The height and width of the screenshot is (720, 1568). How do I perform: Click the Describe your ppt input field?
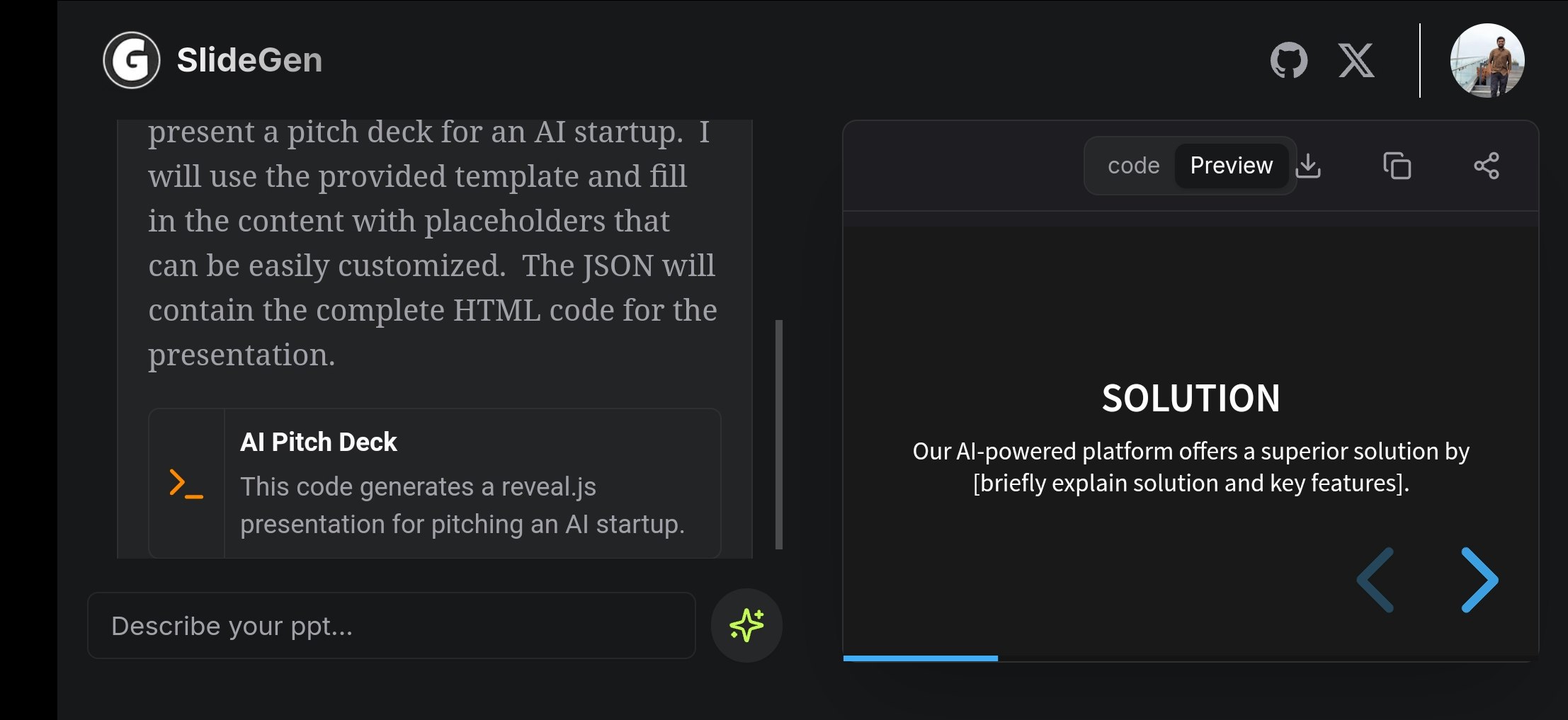pos(392,626)
